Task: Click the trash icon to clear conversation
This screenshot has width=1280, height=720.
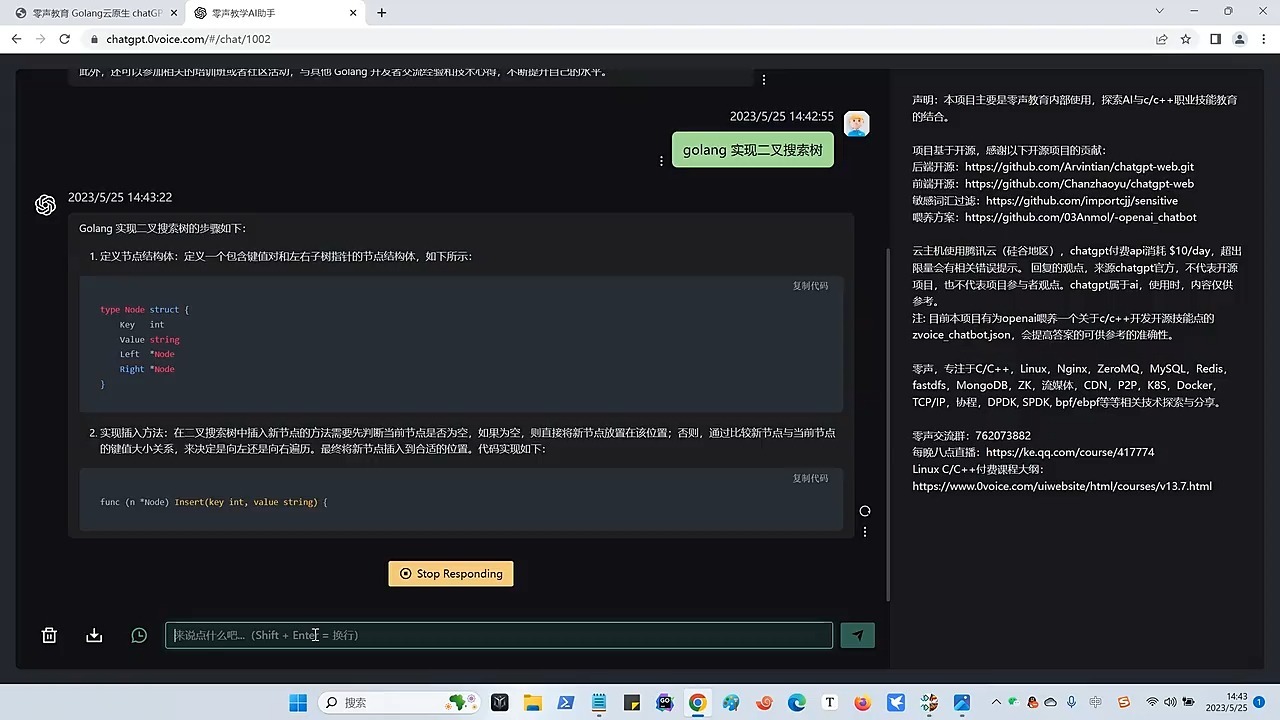Action: click(48, 635)
